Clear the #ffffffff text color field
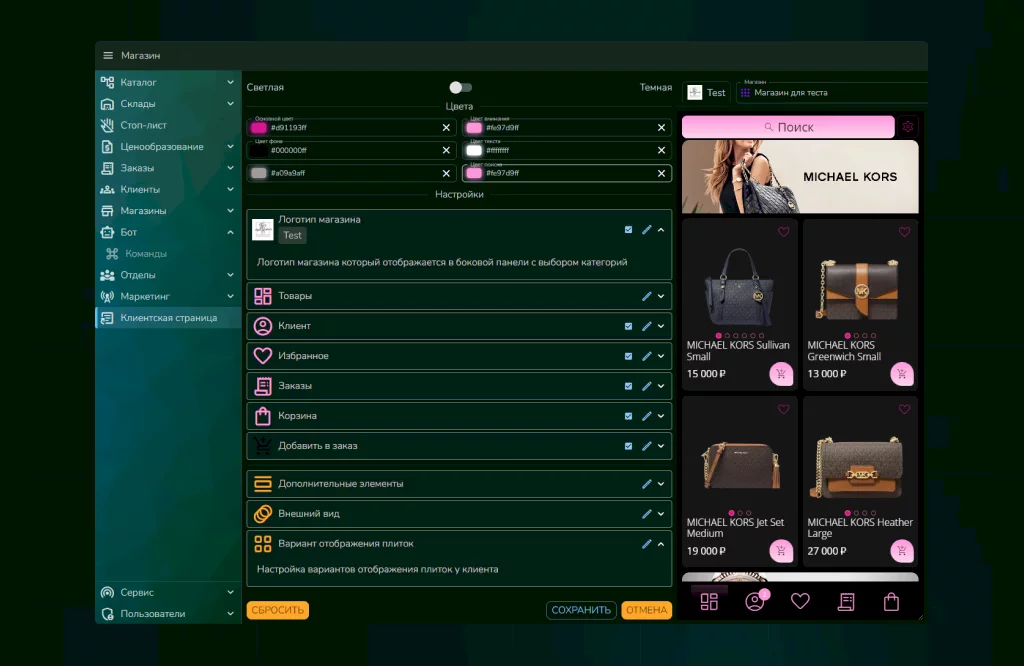This screenshot has height=666, width=1024. coord(662,151)
